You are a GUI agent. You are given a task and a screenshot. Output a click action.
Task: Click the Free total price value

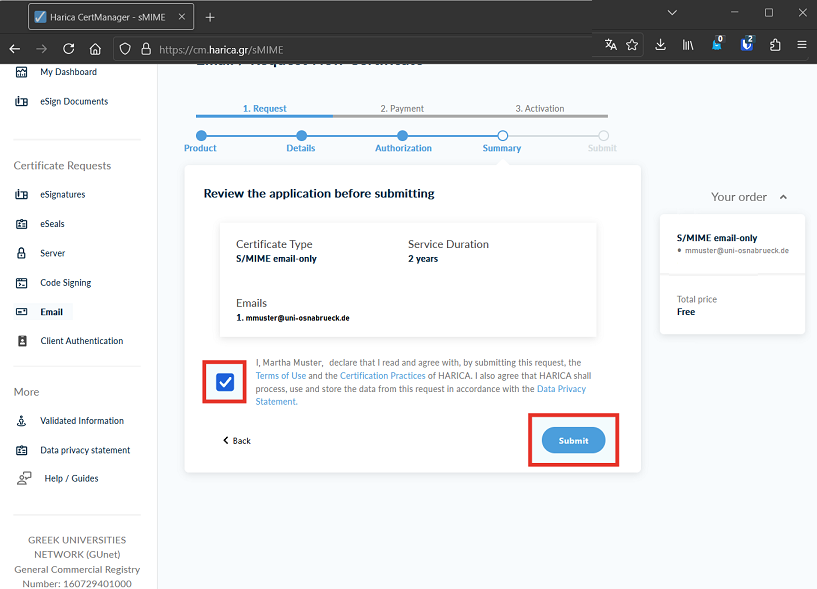(x=686, y=312)
